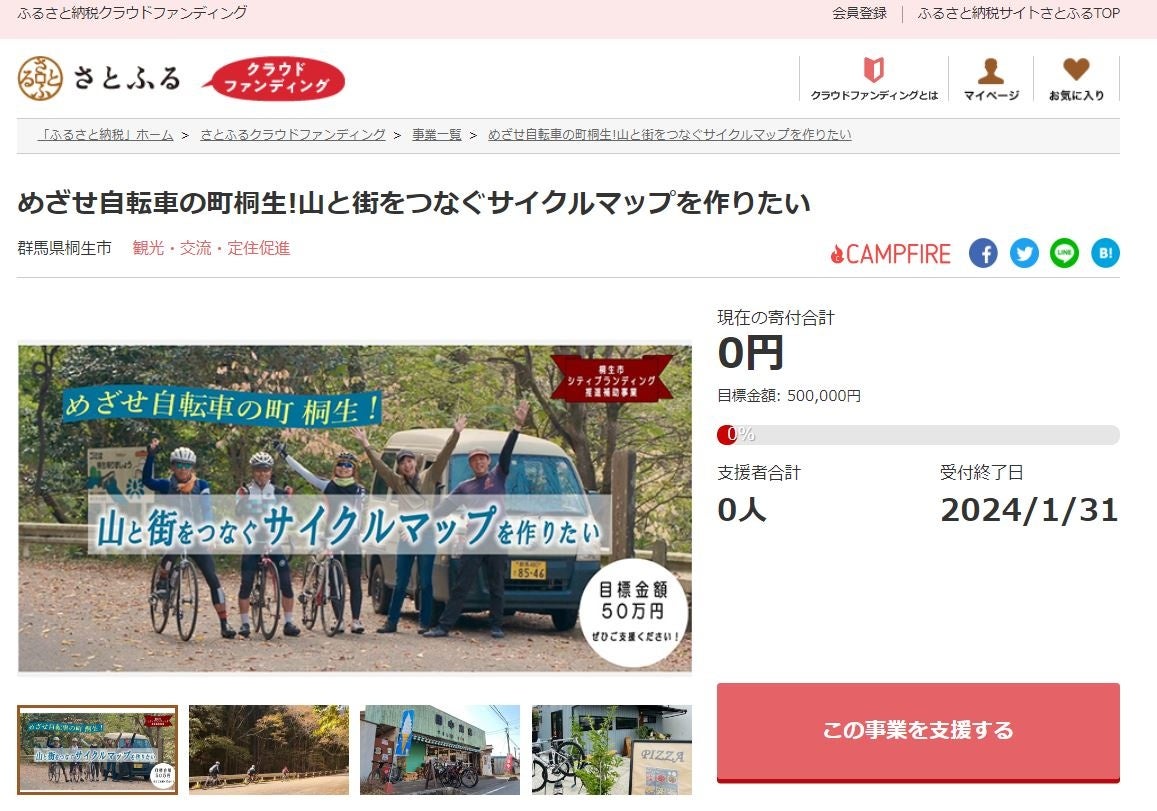Click the 0% donation progress bar
1157x811 pixels.
pos(918,435)
